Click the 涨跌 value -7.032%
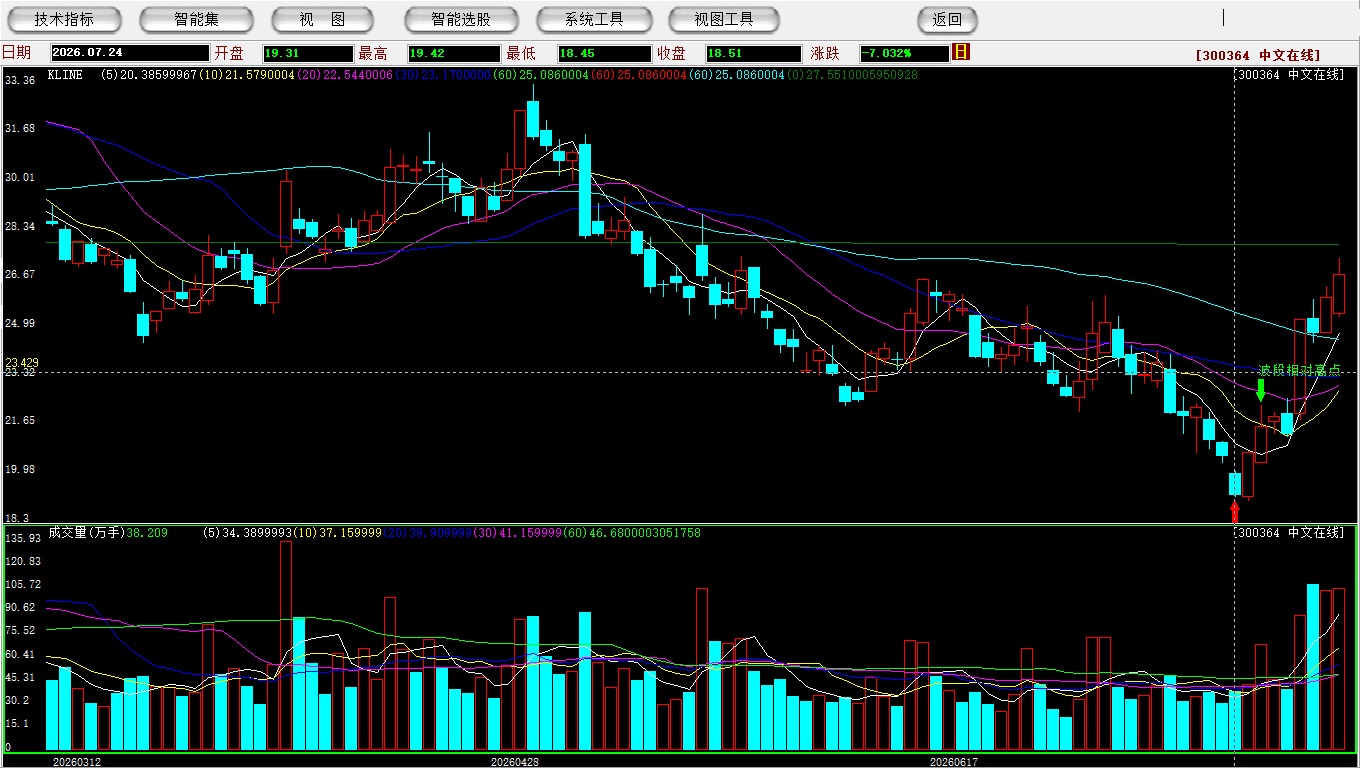This screenshot has width=1360, height=768. (904, 53)
